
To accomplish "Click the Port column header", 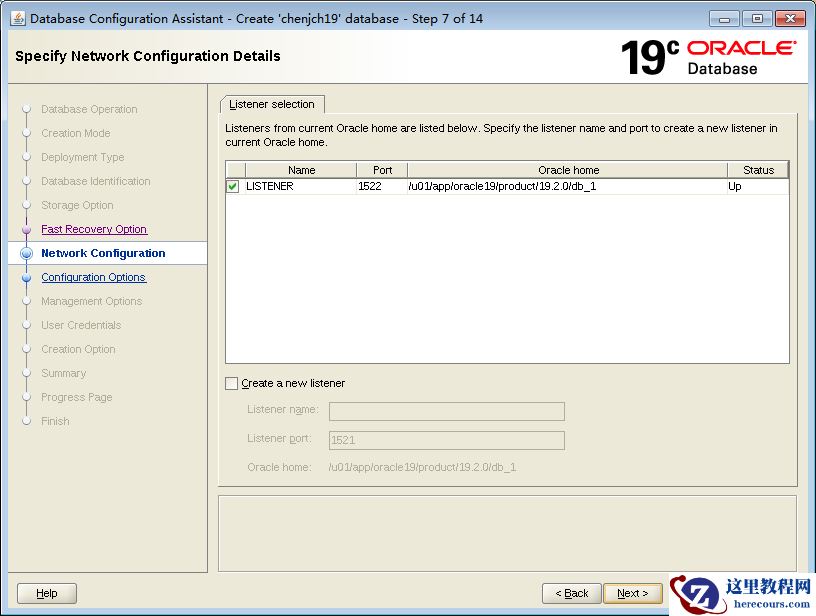I will click(382, 170).
